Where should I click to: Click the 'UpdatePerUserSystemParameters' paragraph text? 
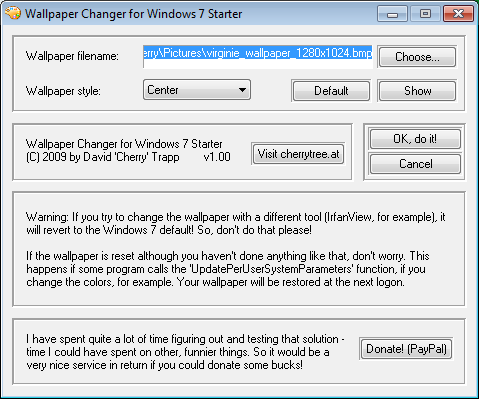pos(227,269)
